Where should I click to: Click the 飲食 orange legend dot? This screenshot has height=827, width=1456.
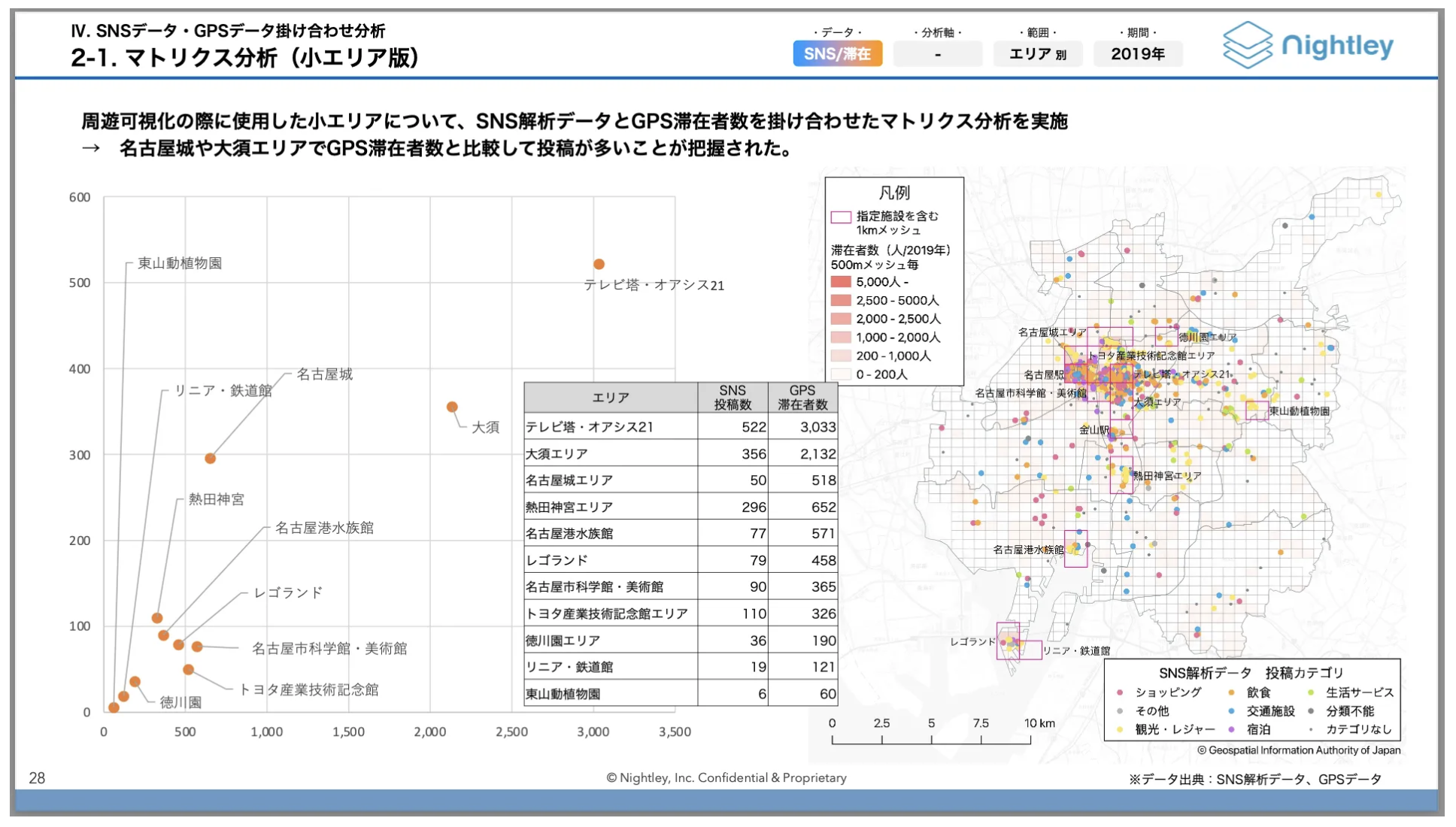(1231, 692)
